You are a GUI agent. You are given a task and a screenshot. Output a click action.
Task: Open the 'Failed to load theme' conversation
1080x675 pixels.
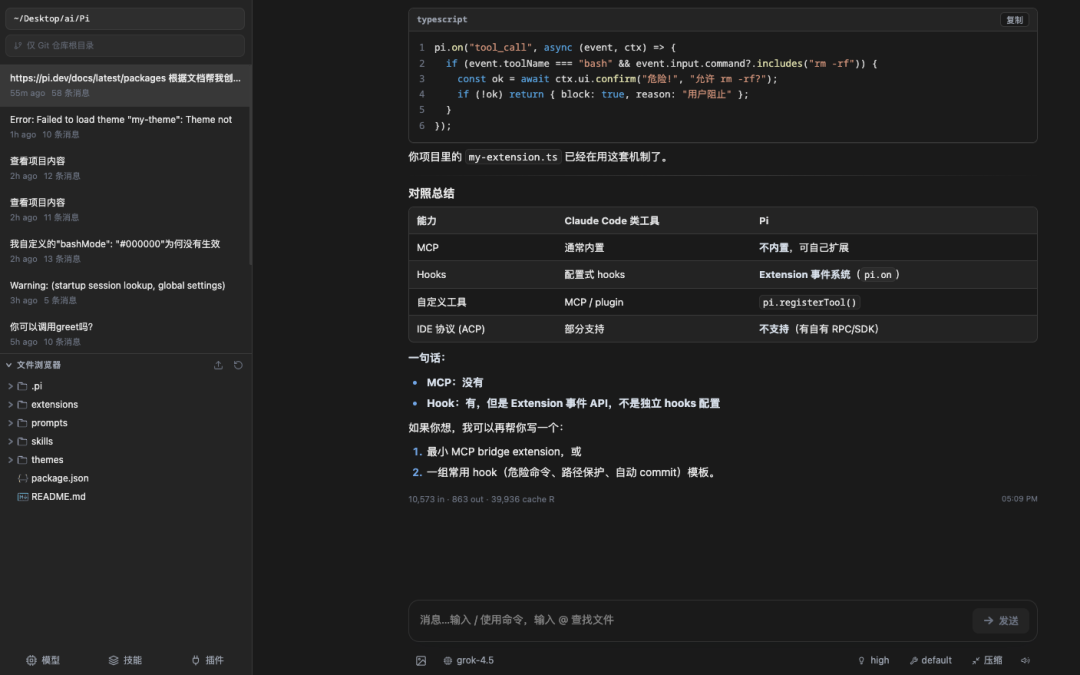coord(125,127)
